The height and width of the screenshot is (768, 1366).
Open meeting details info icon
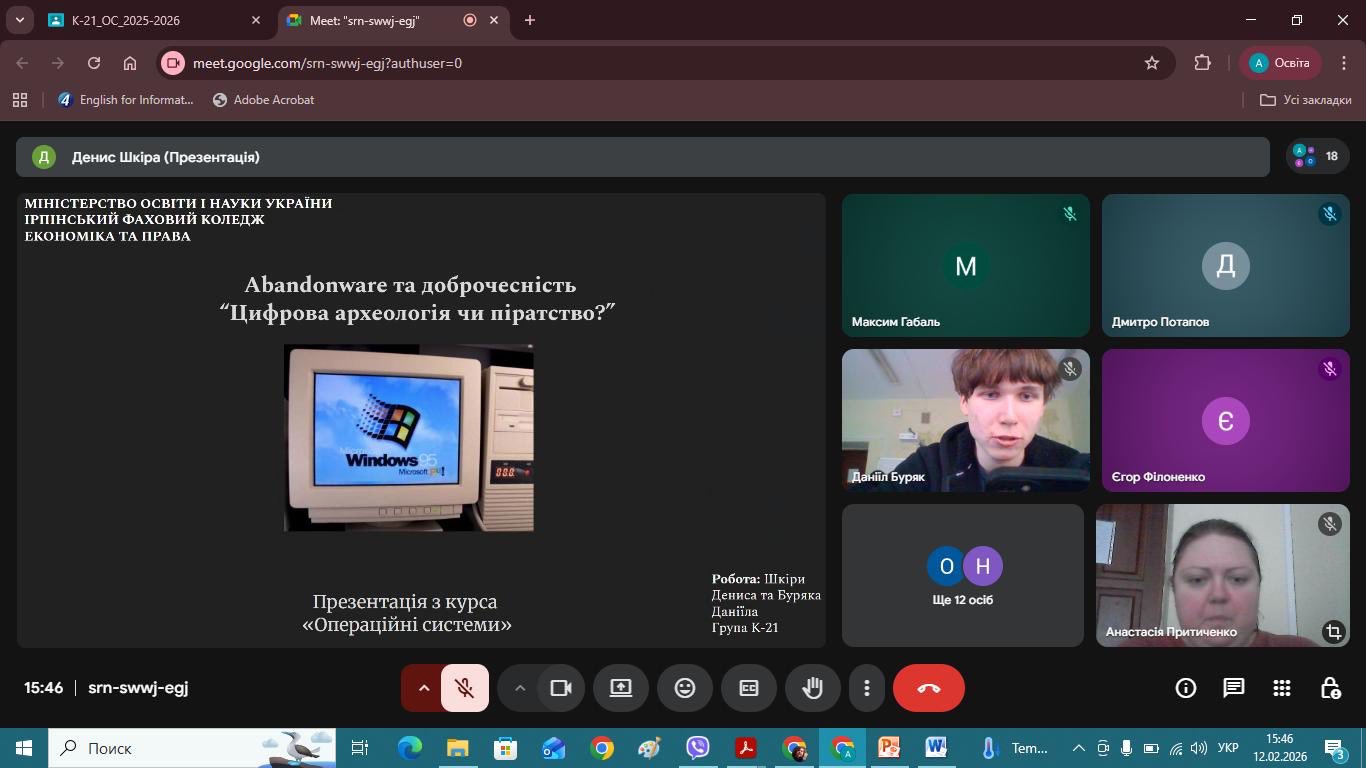1186,688
